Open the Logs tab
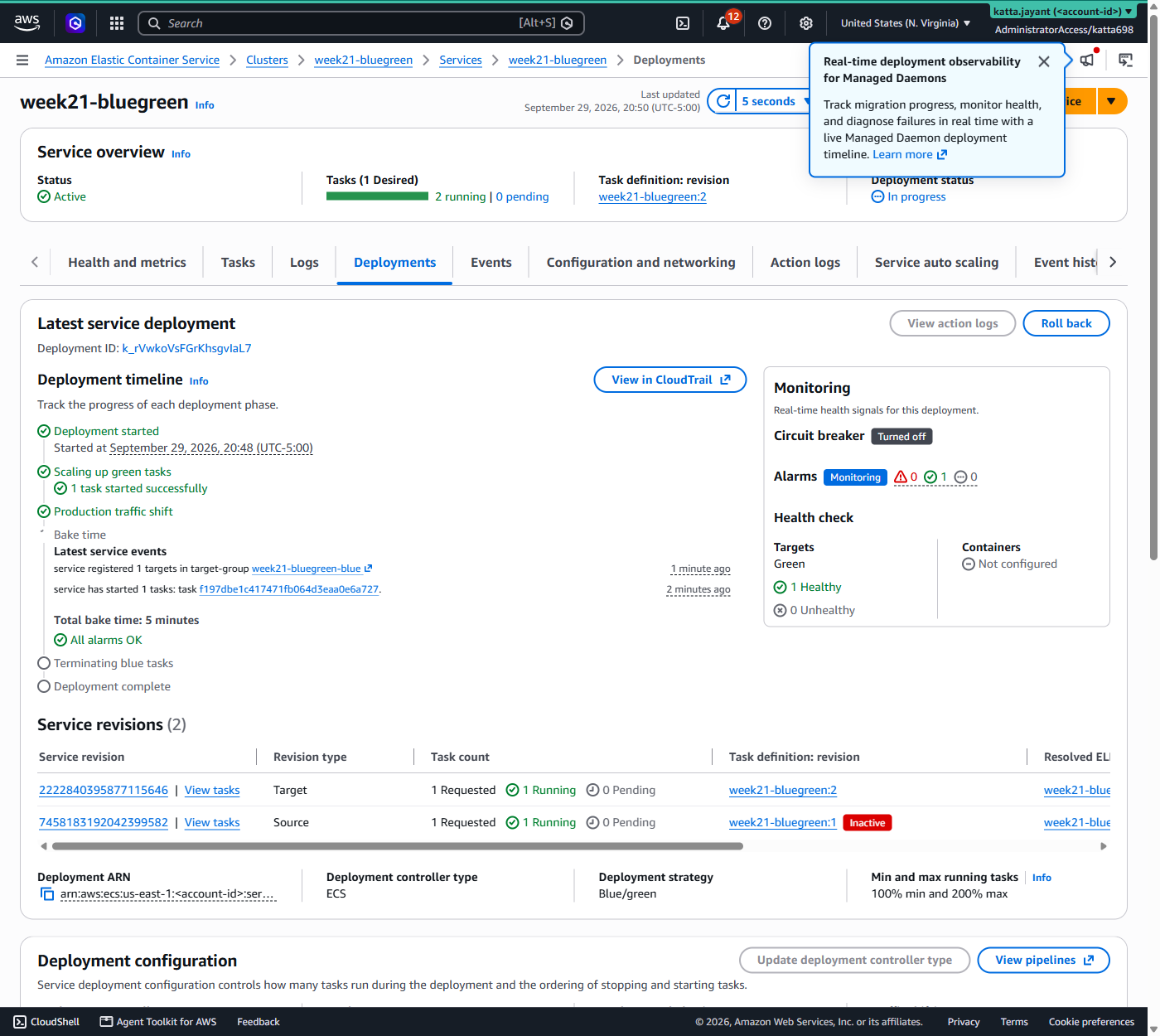Screen dimensions: 1160x1036 [x=304, y=262]
